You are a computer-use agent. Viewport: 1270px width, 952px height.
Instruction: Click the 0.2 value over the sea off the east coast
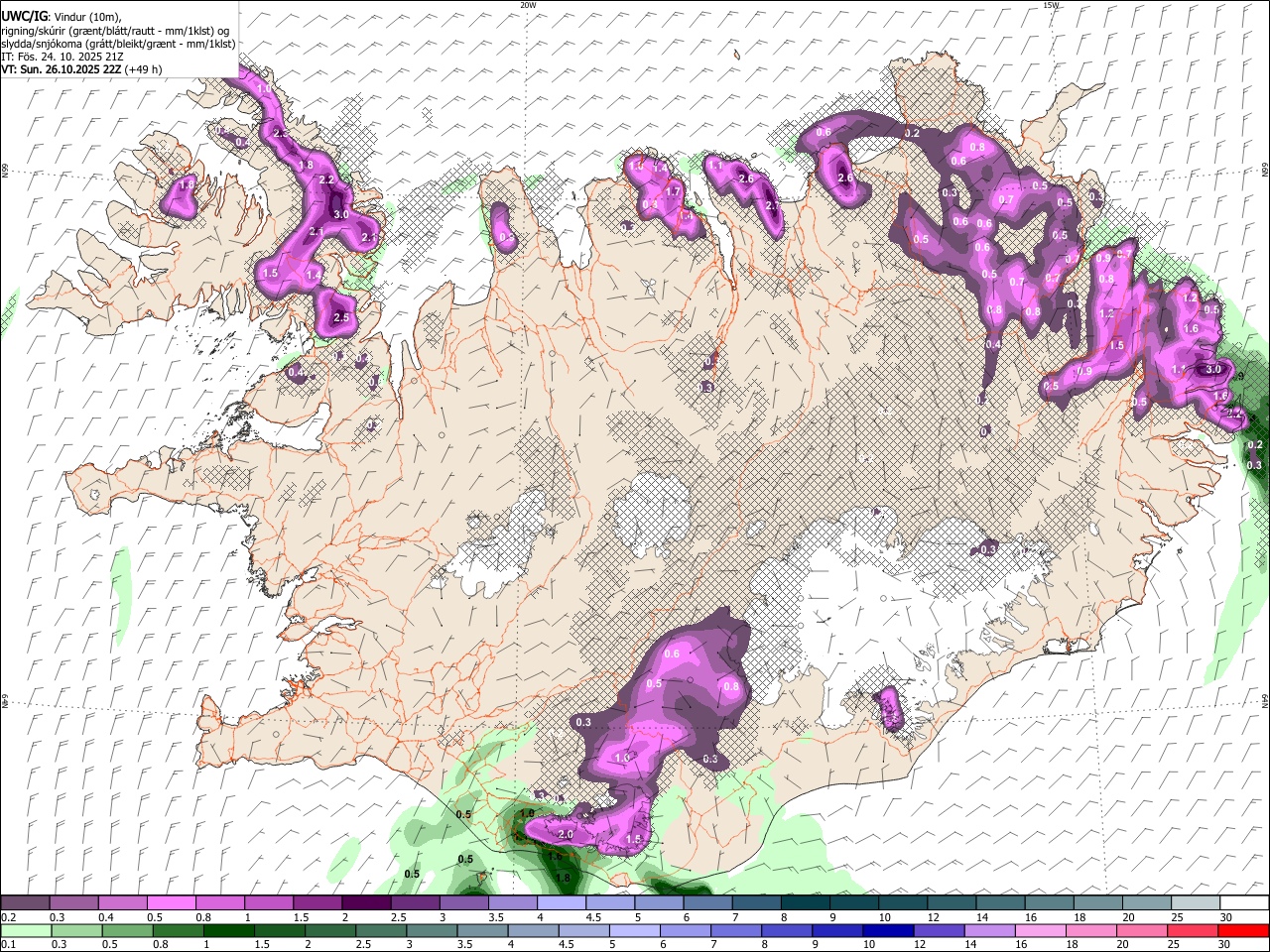1255,445
